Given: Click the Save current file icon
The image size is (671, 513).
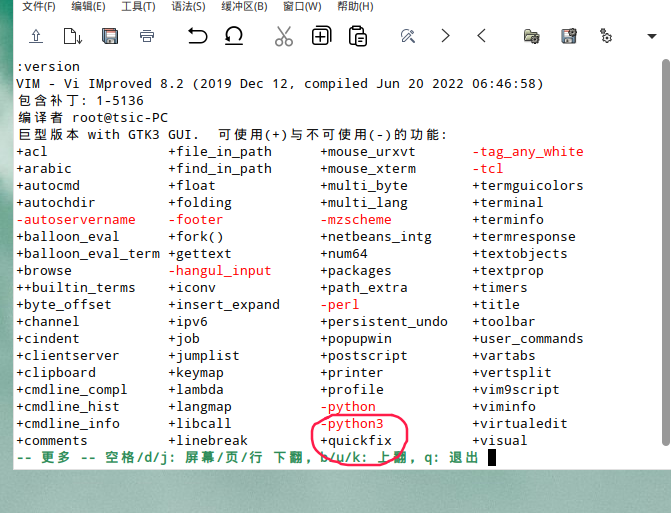Looking at the screenshot, I should tap(73, 36).
